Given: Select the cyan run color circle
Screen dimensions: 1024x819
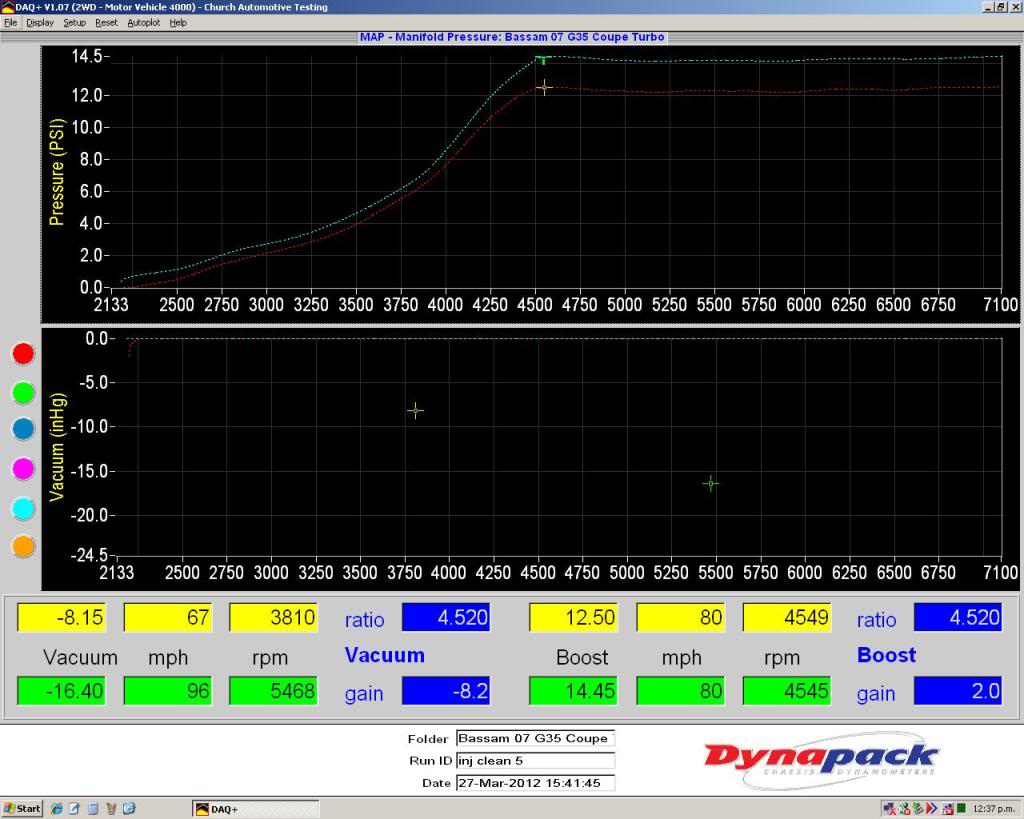Looking at the screenshot, I should click(x=24, y=508).
